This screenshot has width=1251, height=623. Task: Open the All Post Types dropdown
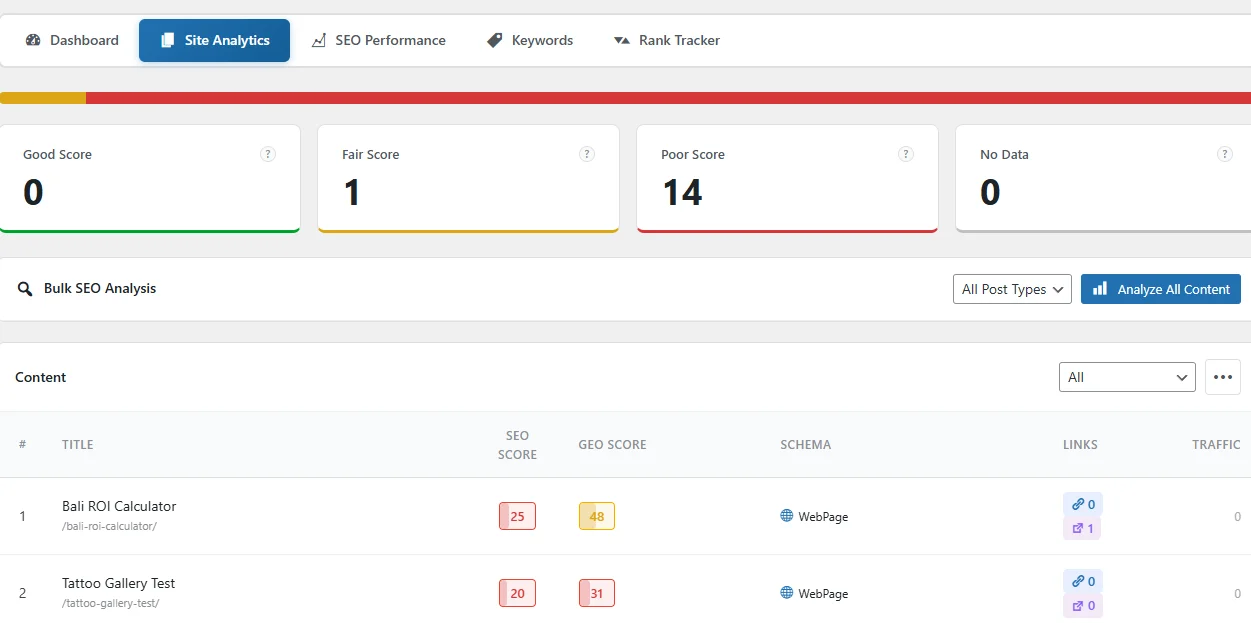1011,288
